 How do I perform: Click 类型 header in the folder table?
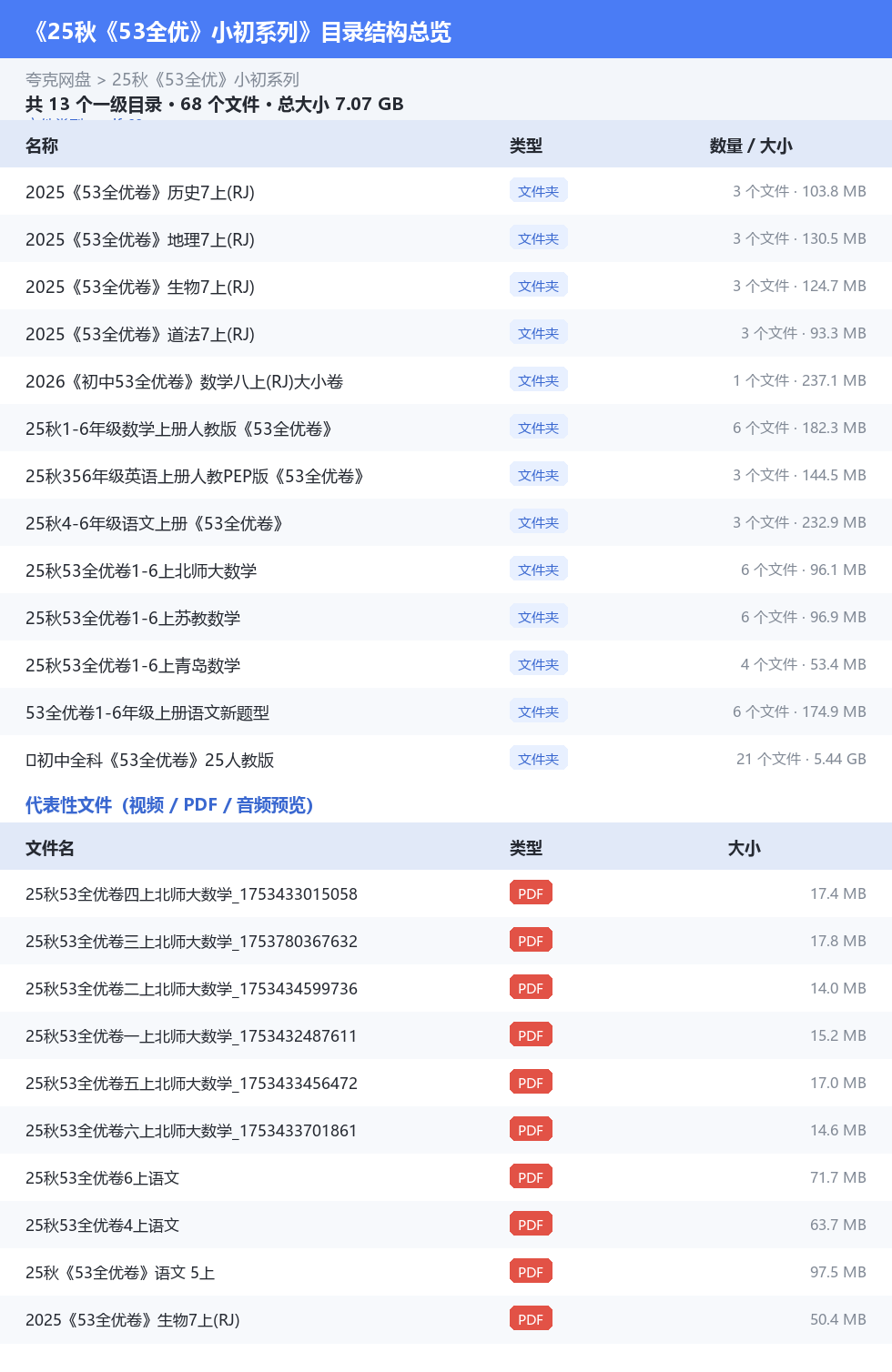pos(526,146)
